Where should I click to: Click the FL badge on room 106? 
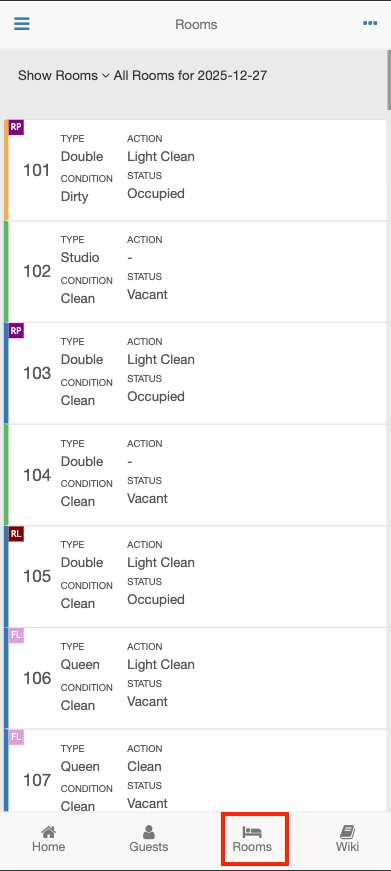[16, 635]
